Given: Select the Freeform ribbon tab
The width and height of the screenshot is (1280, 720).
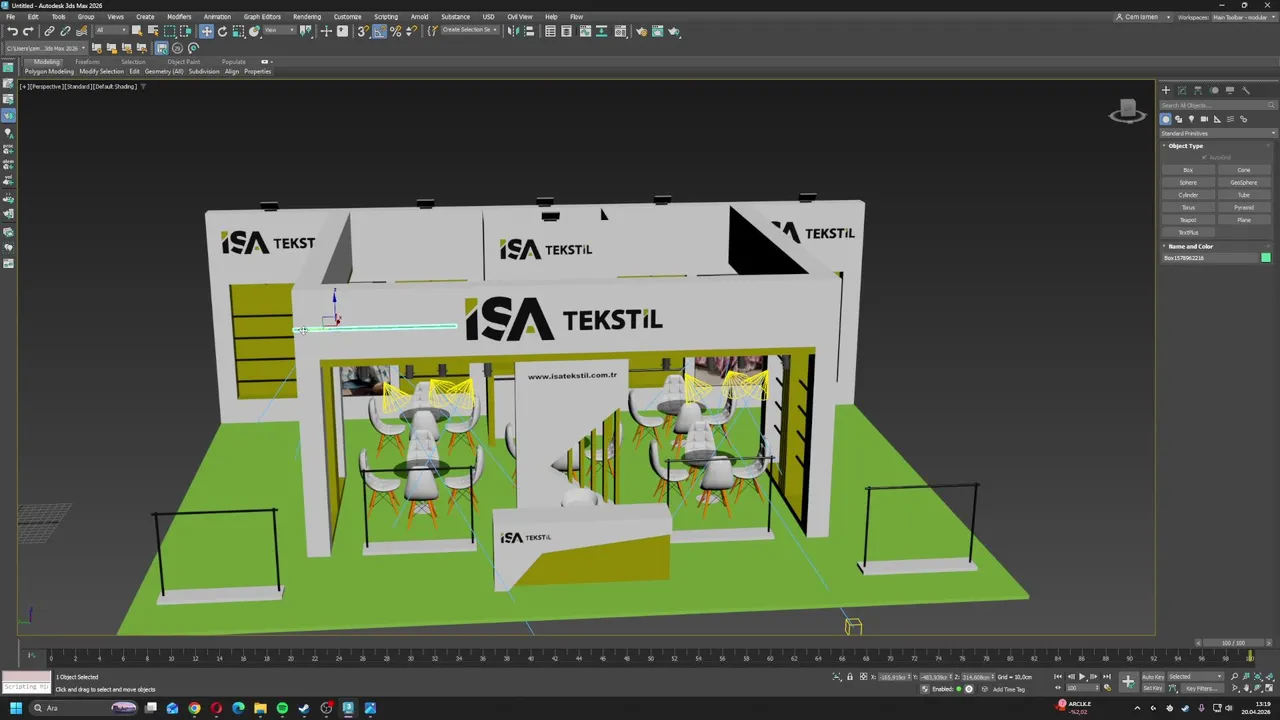Looking at the screenshot, I should [x=87, y=62].
